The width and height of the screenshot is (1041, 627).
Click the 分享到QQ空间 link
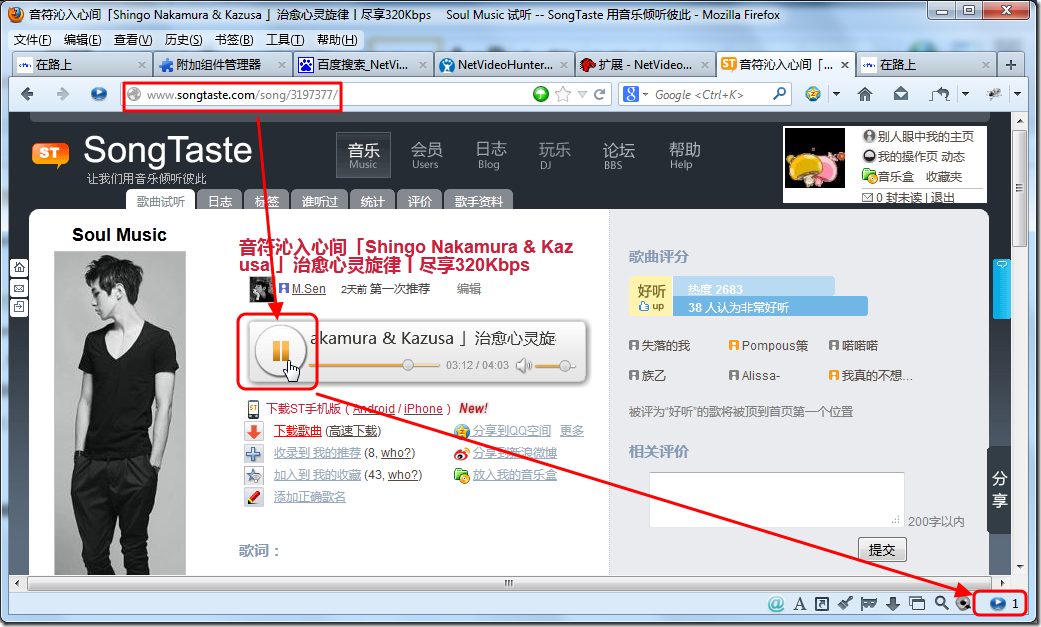pos(511,431)
